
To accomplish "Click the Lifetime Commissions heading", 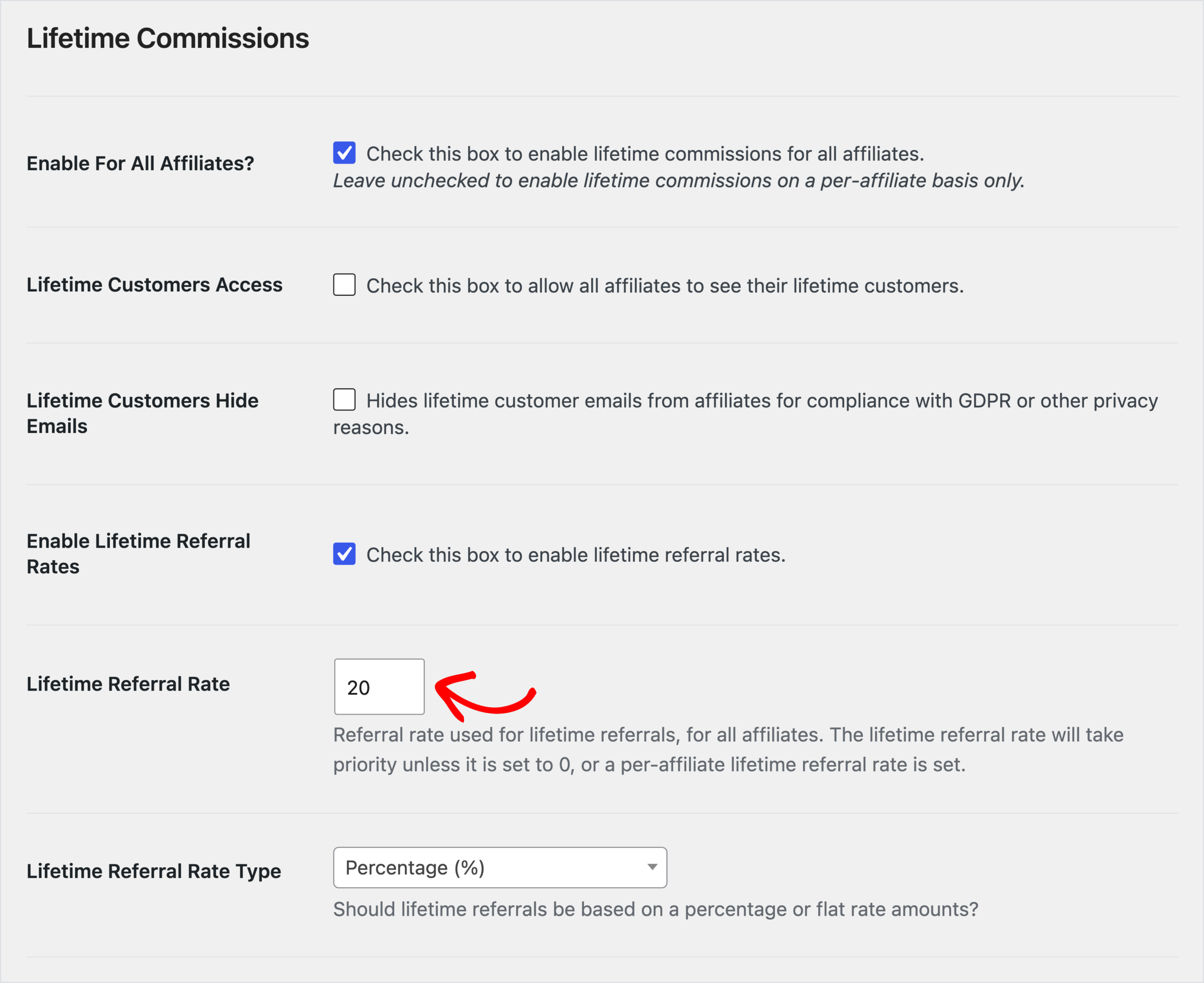I will (x=168, y=39).
